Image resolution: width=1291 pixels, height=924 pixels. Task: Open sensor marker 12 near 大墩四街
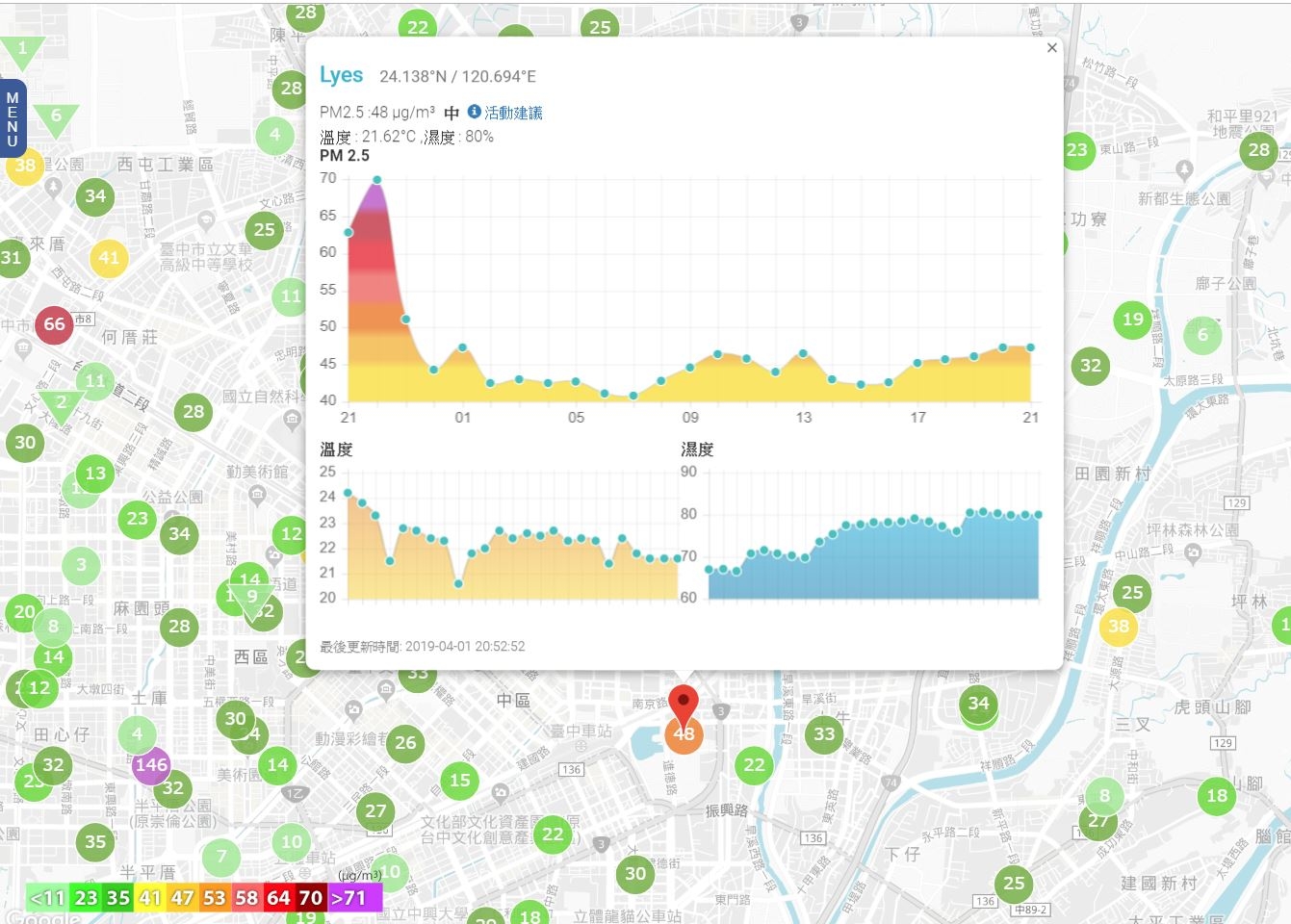[39, 687]
